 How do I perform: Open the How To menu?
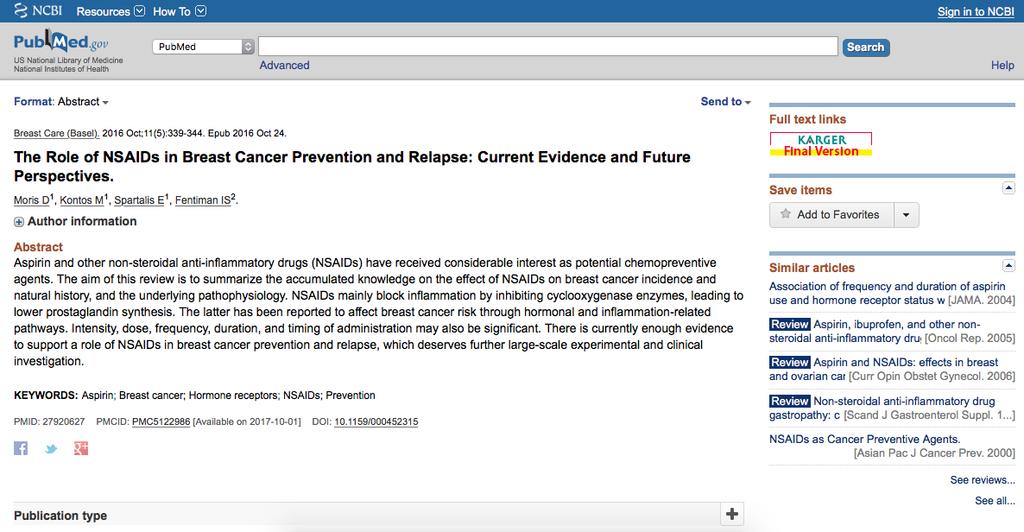180,11
